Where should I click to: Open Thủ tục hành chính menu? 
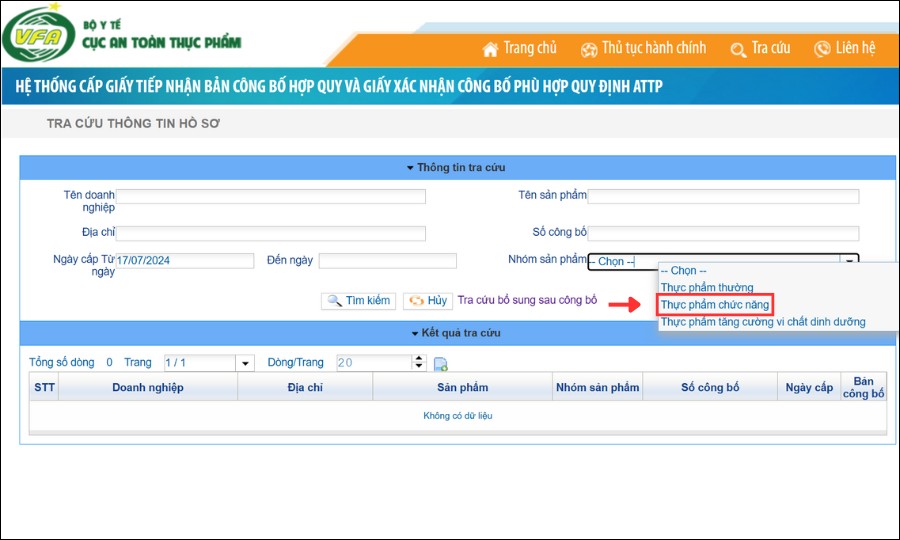654,48
